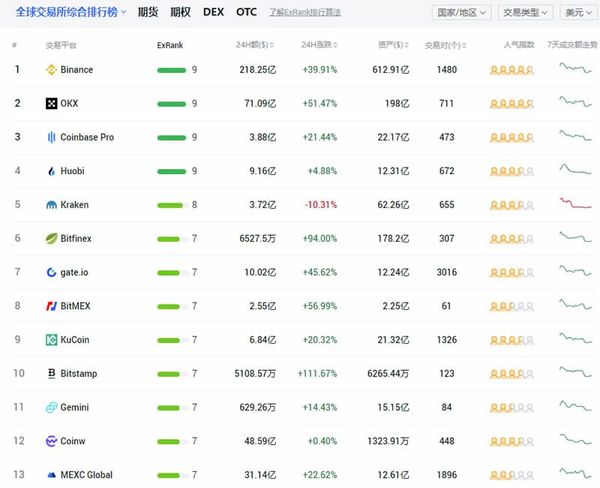Expand the 国家/地区 dropdown

[x=461, y=13]
